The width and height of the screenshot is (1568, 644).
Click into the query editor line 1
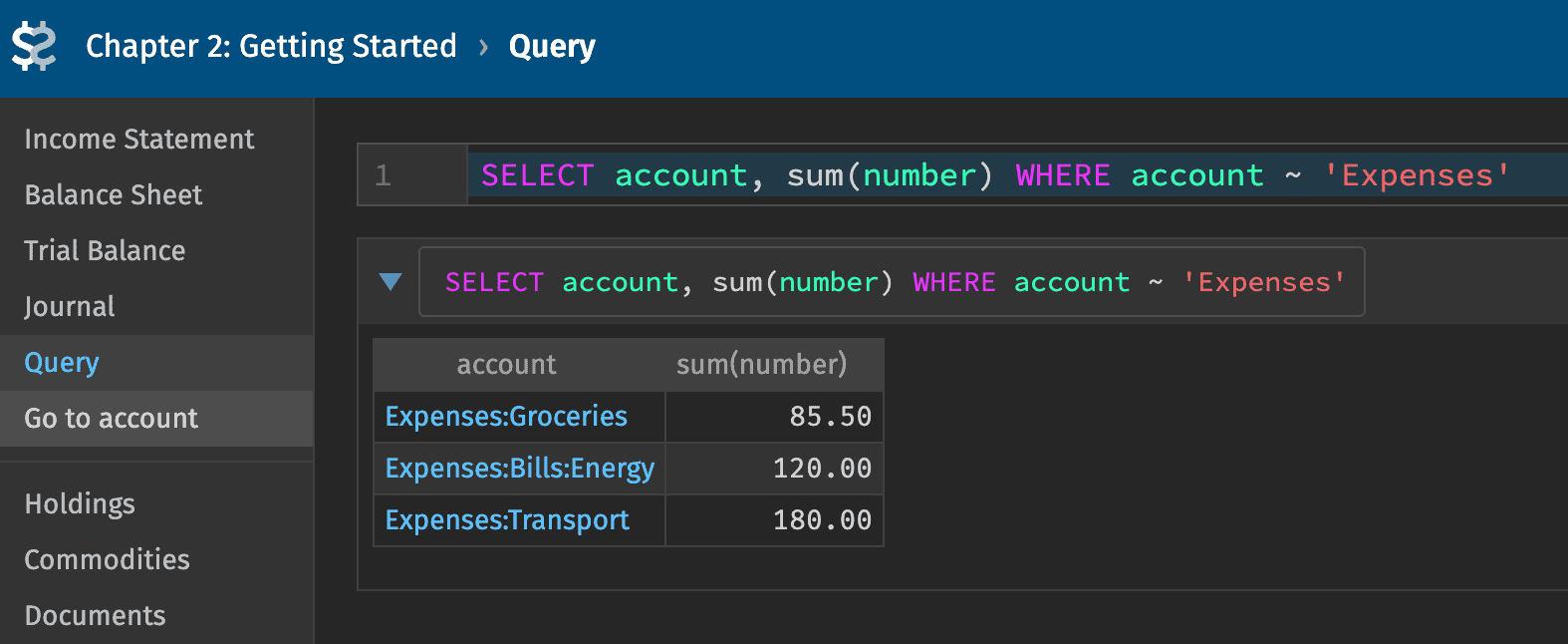pyautogui.click(x=1016, y=175)
